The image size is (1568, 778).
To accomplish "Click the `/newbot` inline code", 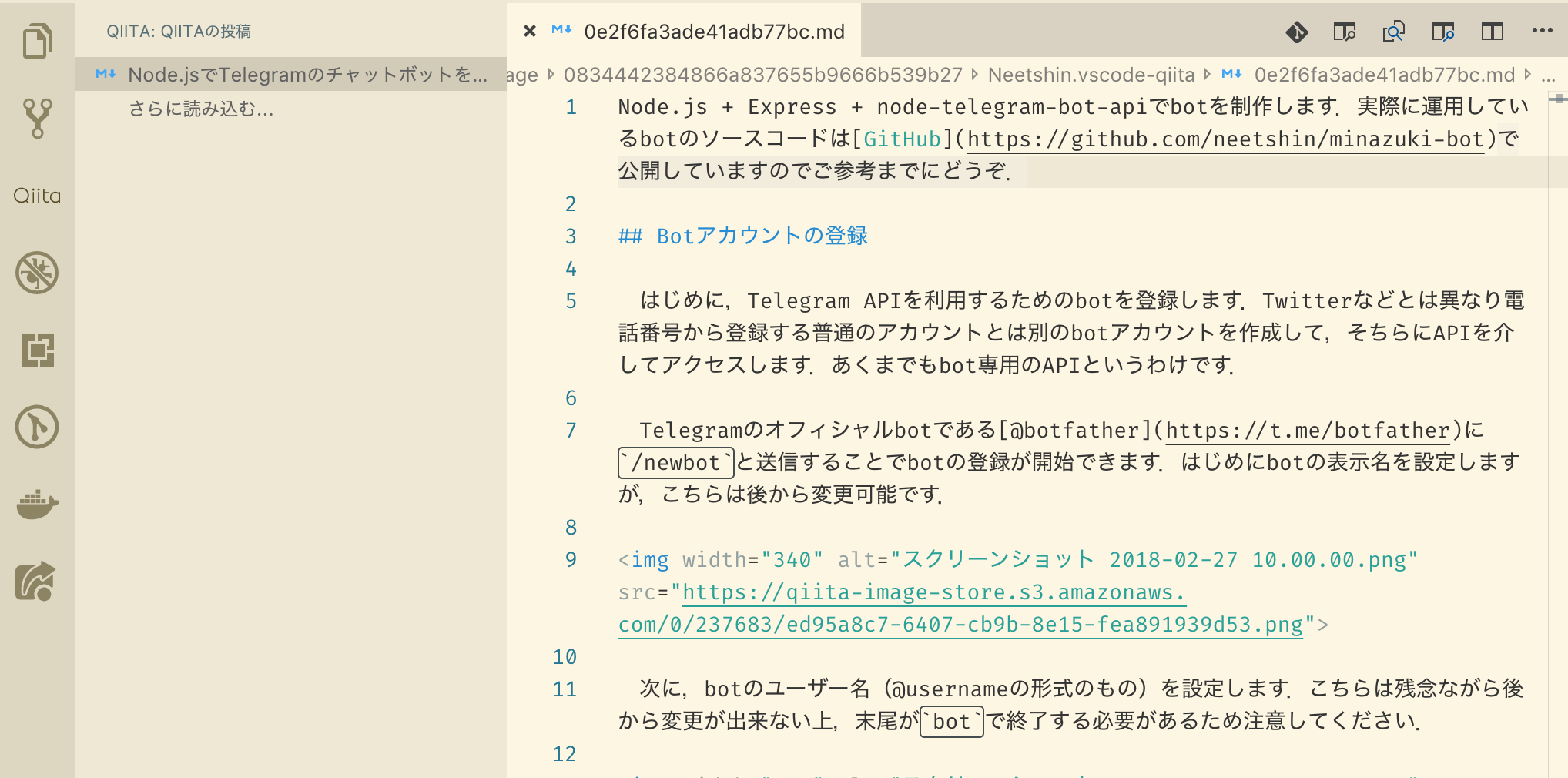I will pyautogui.click(x=676, y=463).
